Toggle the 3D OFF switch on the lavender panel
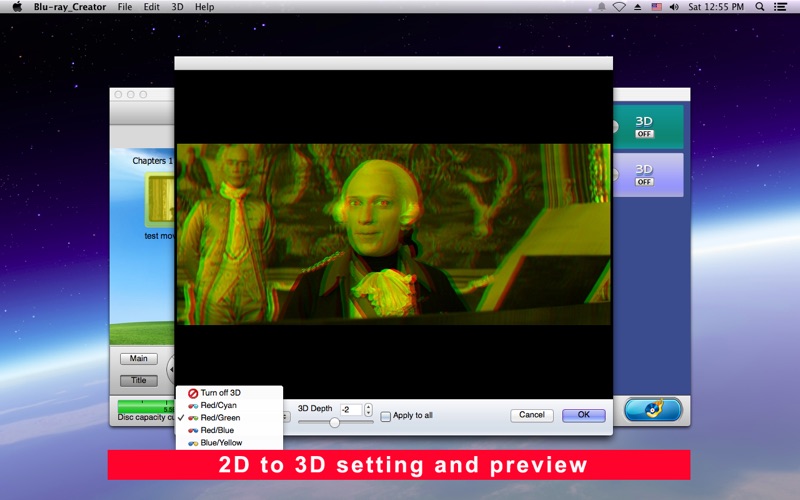This screenshot has height=500, width=800. coord(644,182)
